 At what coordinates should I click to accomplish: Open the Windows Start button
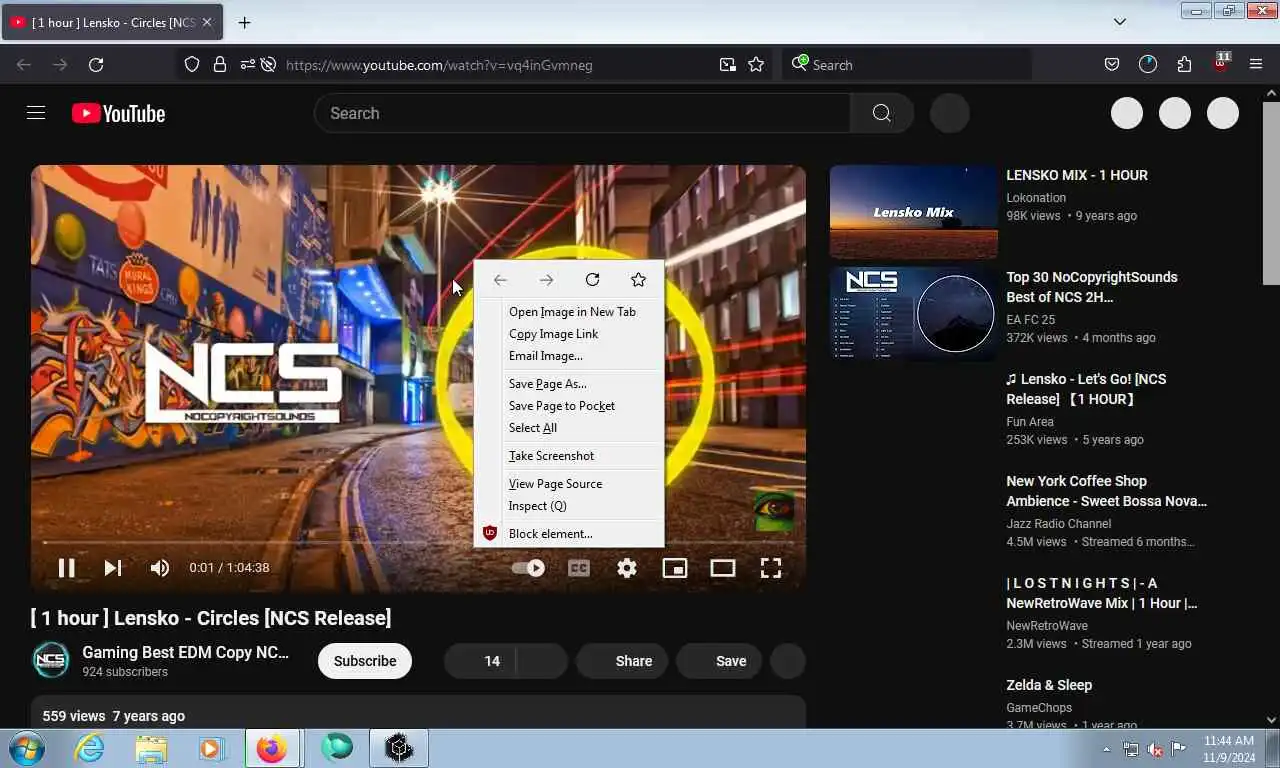coord(26,748)
